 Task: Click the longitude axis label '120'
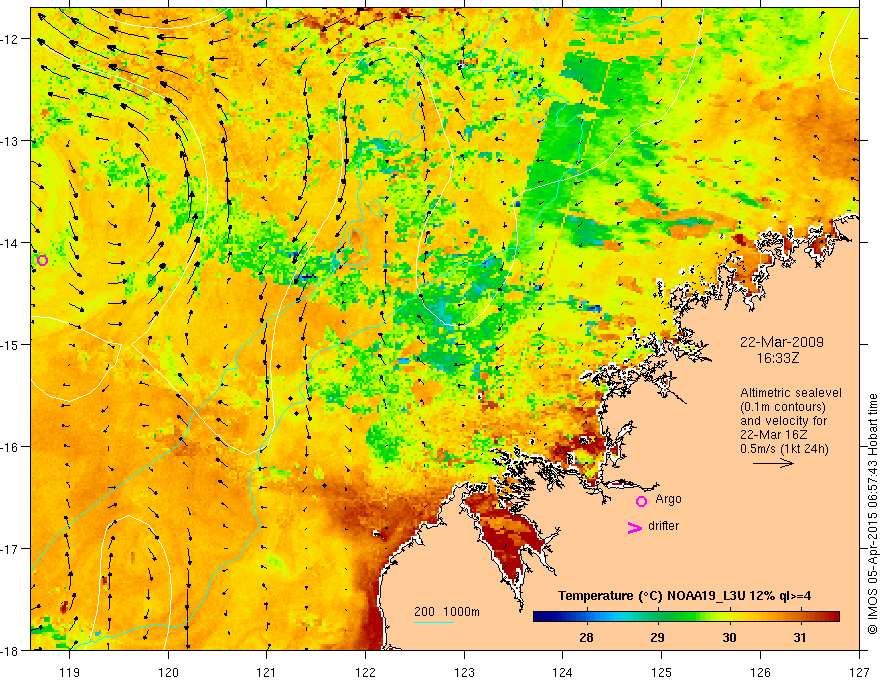[168, 672]
